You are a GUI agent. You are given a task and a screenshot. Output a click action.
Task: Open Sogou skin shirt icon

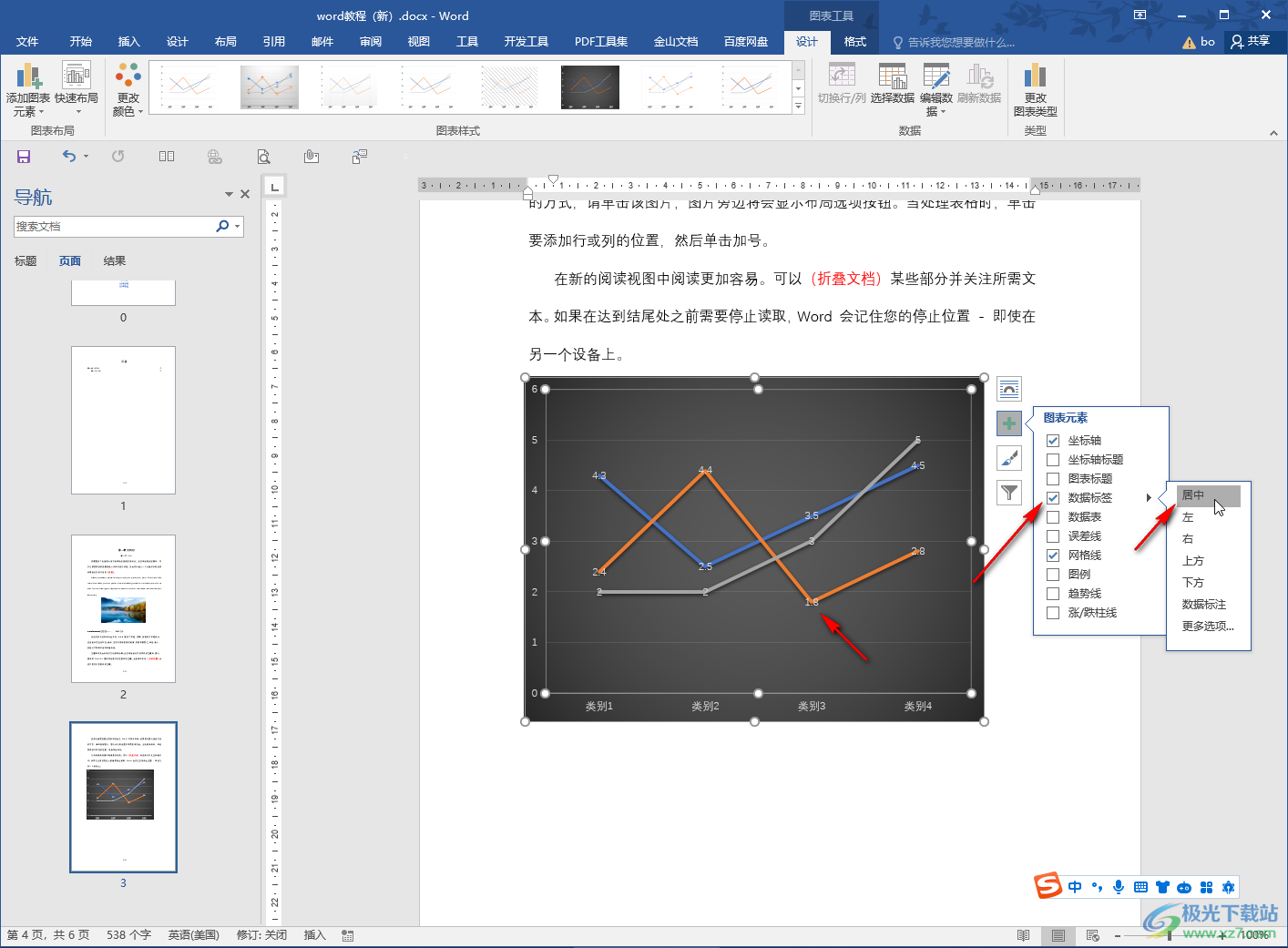[x=1162, y=887]
